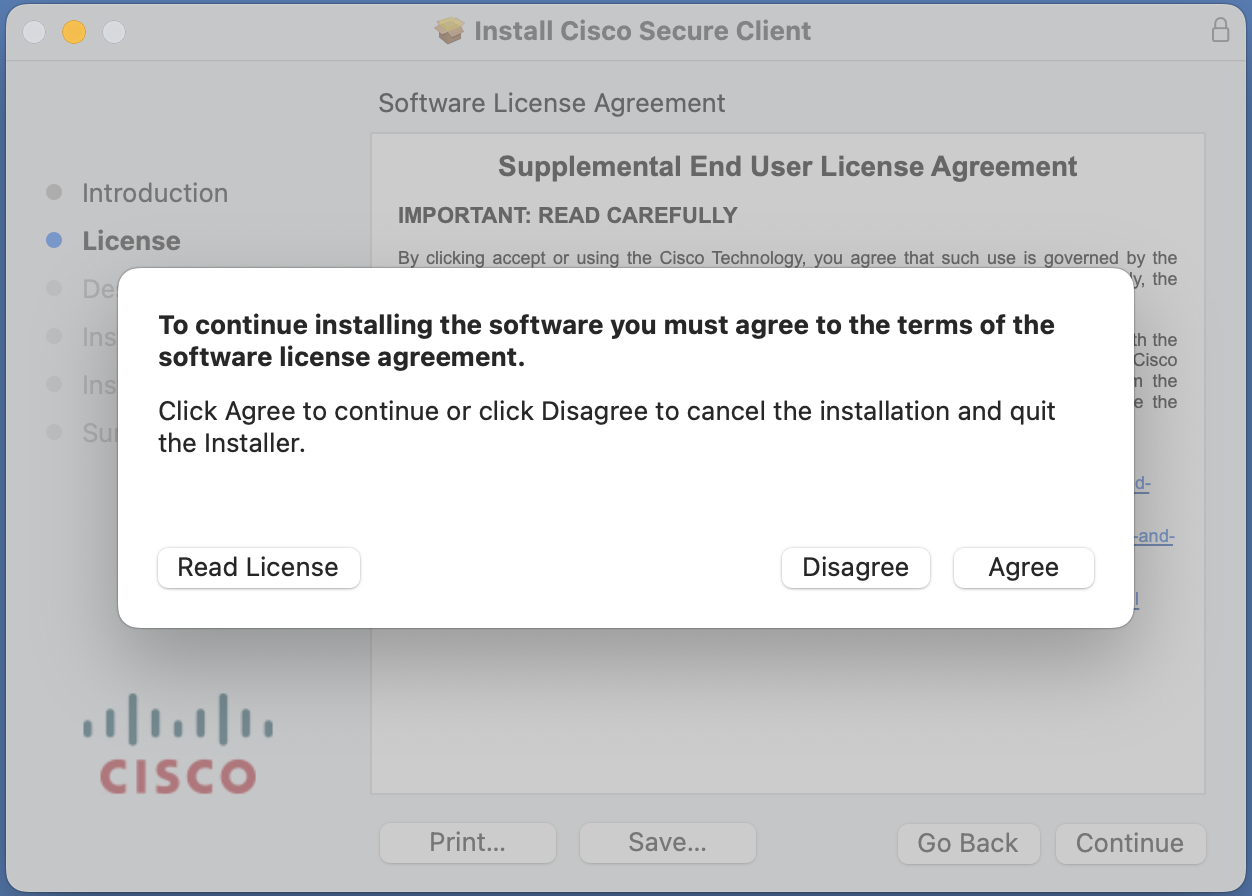This screenshot has height=896, width=1252.
Task: Click the Continue button
Action: point(1130,843)
